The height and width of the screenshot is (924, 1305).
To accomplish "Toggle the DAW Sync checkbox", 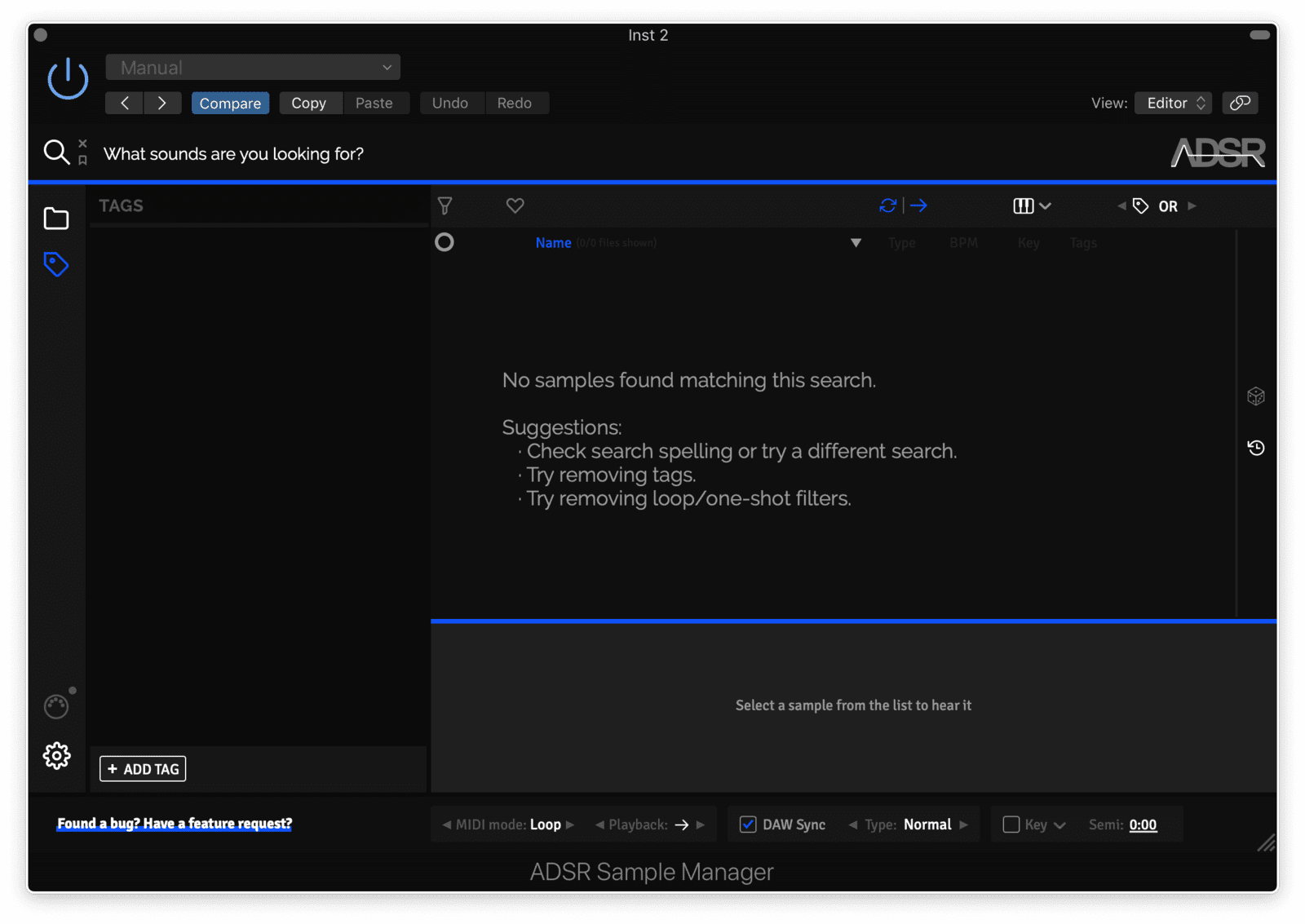I will coord(748,825).
